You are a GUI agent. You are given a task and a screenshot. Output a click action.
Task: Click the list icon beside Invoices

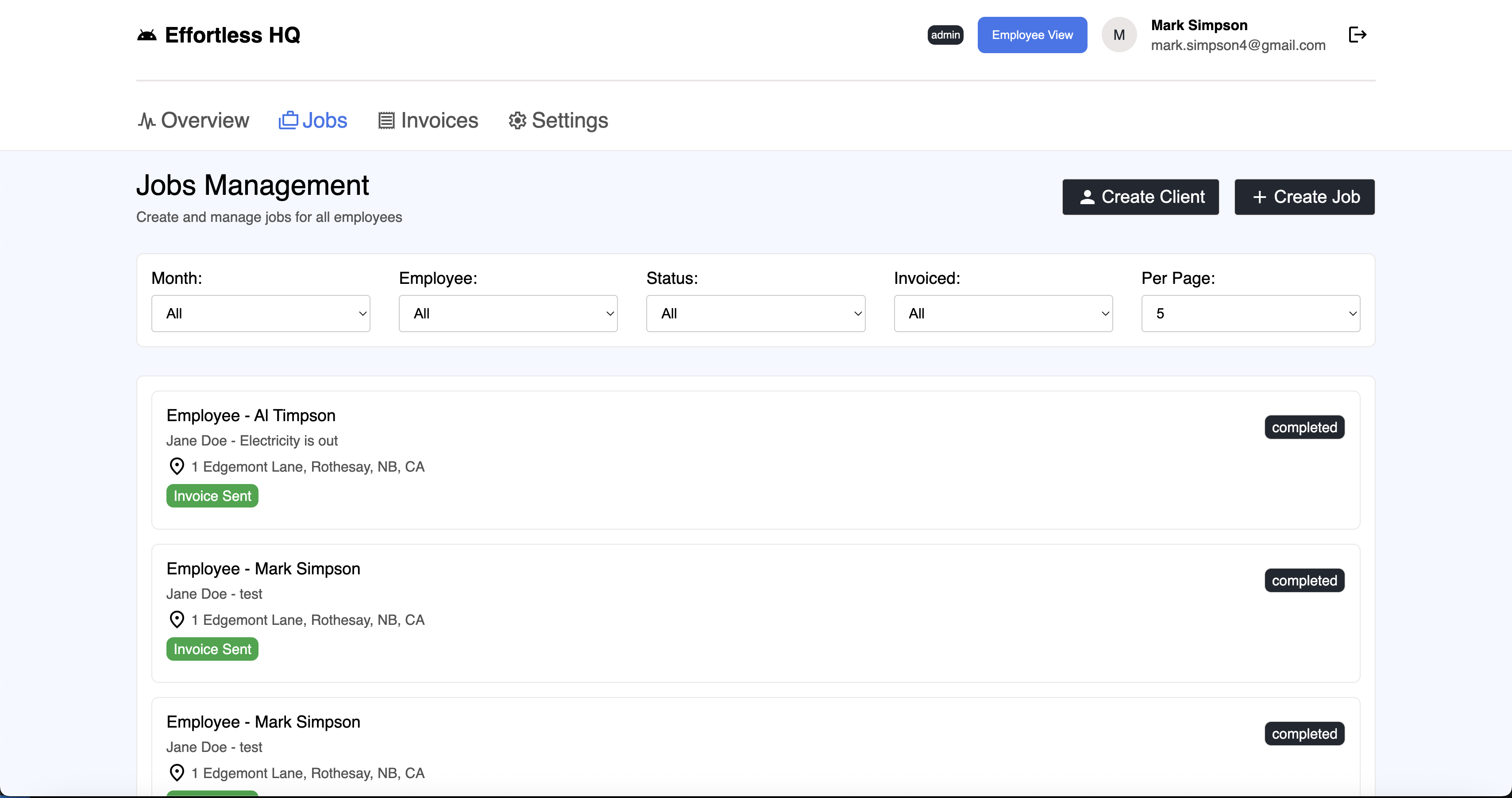(386, 120)
